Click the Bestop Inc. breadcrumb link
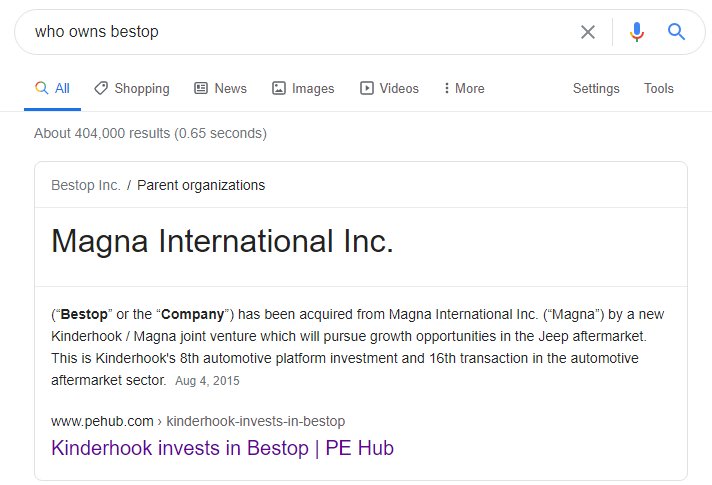 (x=86, y=185)
